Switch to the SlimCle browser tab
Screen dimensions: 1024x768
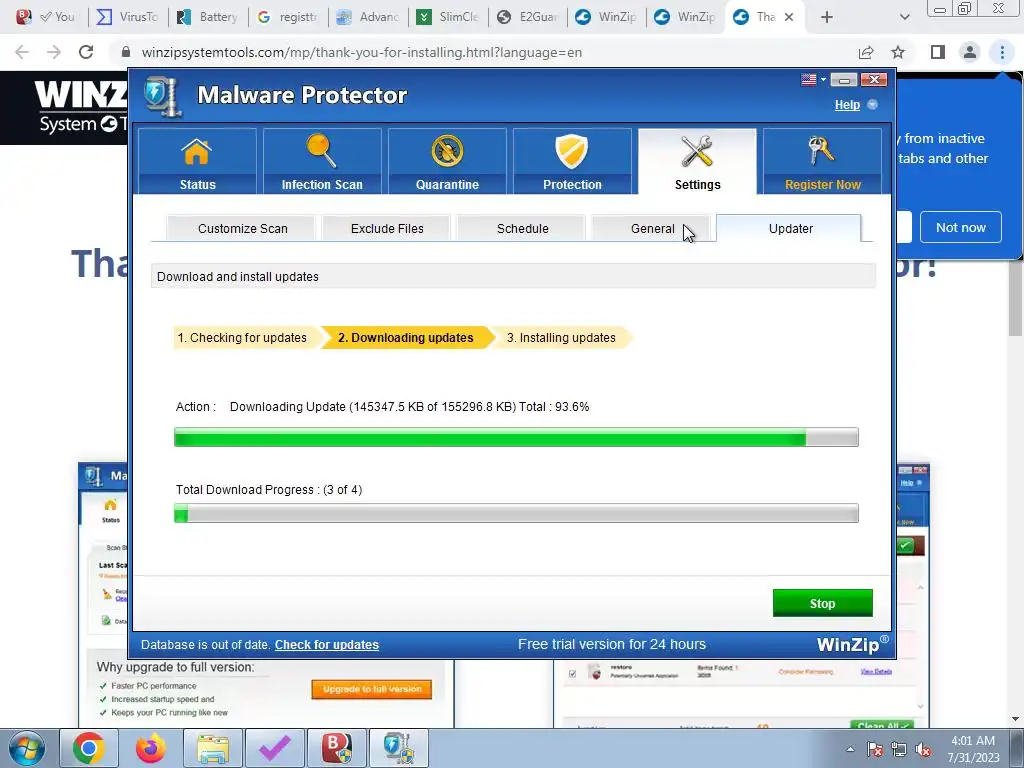point(448,17)
